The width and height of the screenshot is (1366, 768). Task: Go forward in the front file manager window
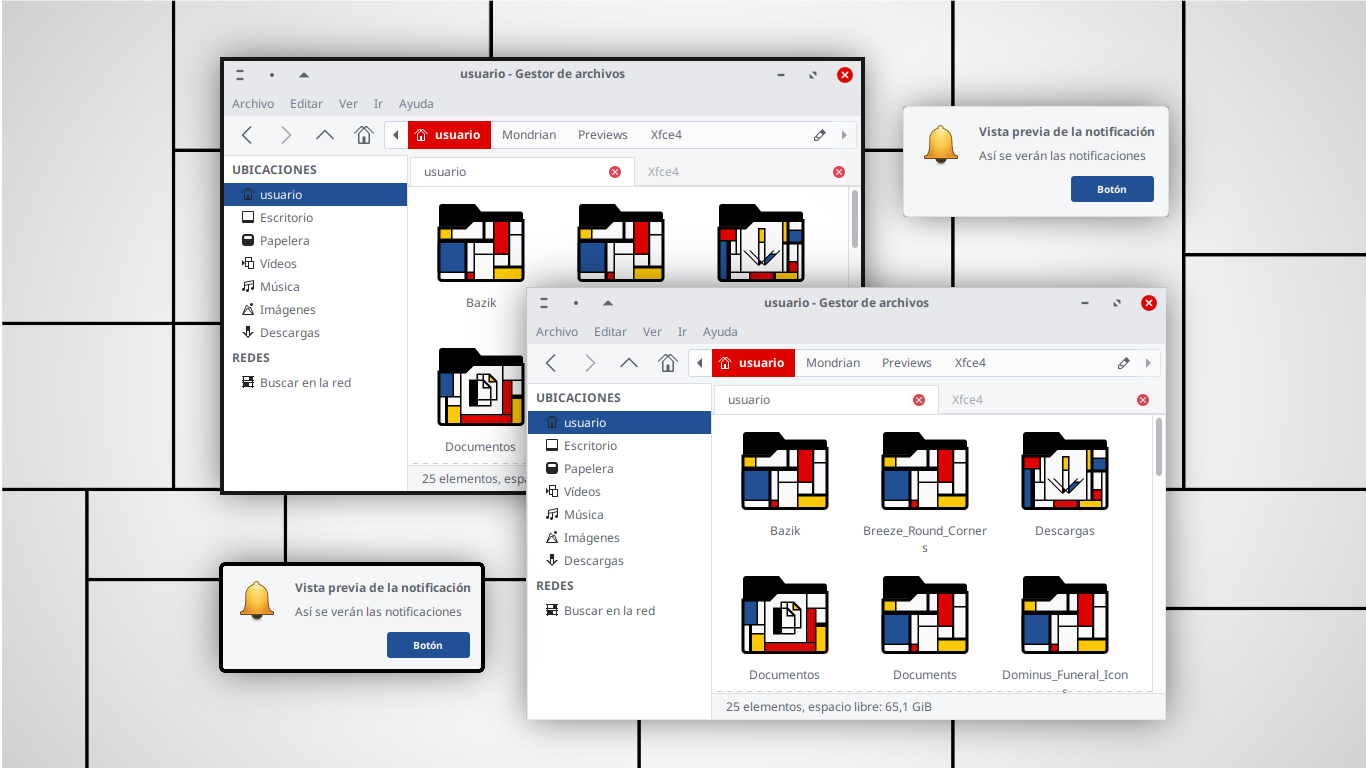pyautogui.click(x=590, y=363)
